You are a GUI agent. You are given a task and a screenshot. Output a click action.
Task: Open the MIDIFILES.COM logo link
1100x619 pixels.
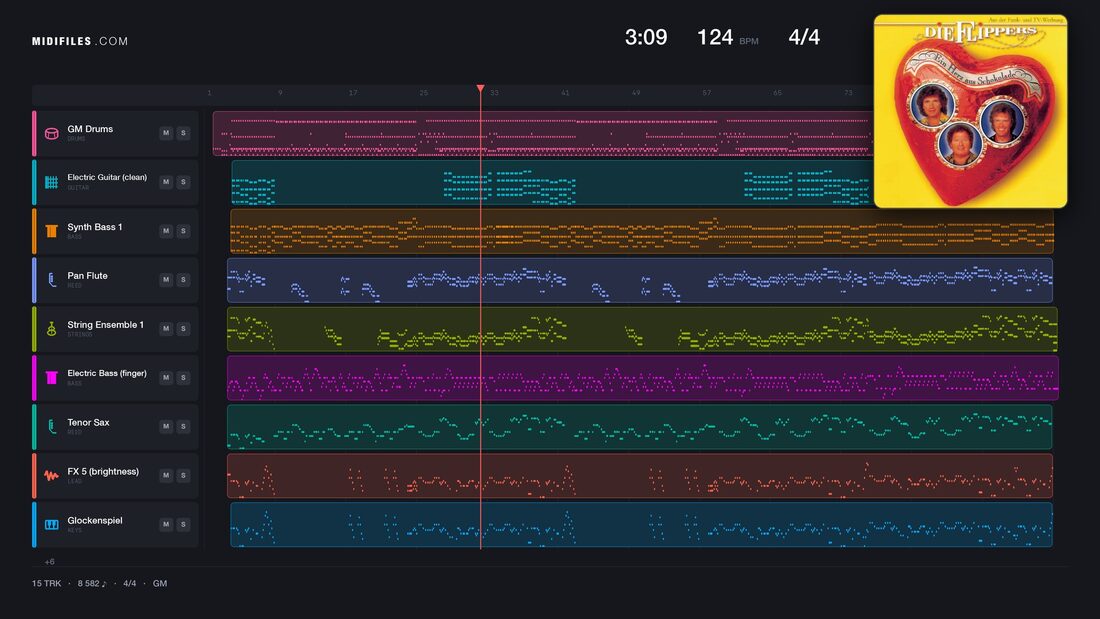click(80, 41)
